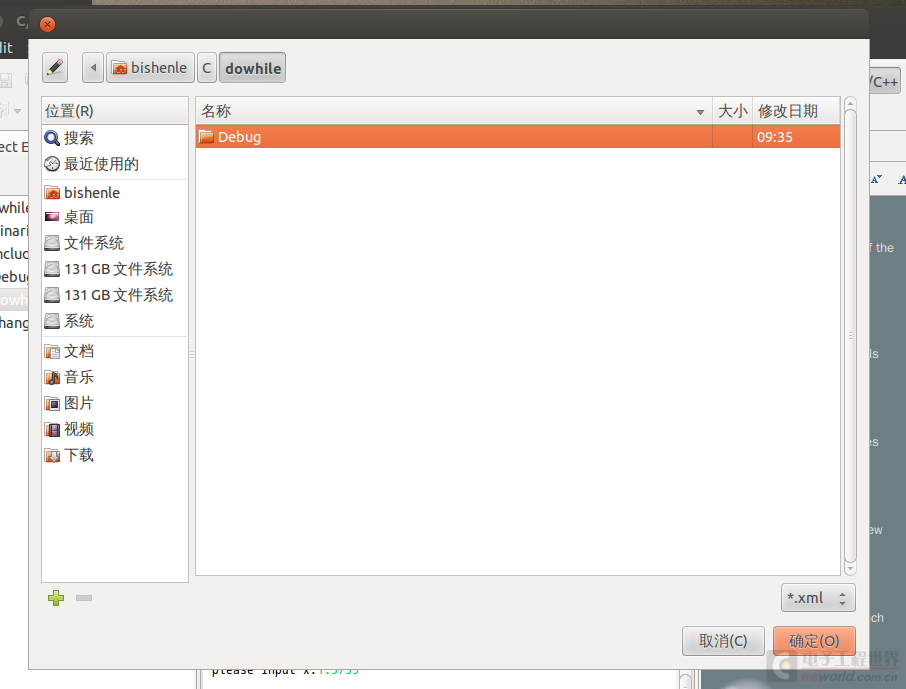Open File System (文件系统) location

[115, 243]
